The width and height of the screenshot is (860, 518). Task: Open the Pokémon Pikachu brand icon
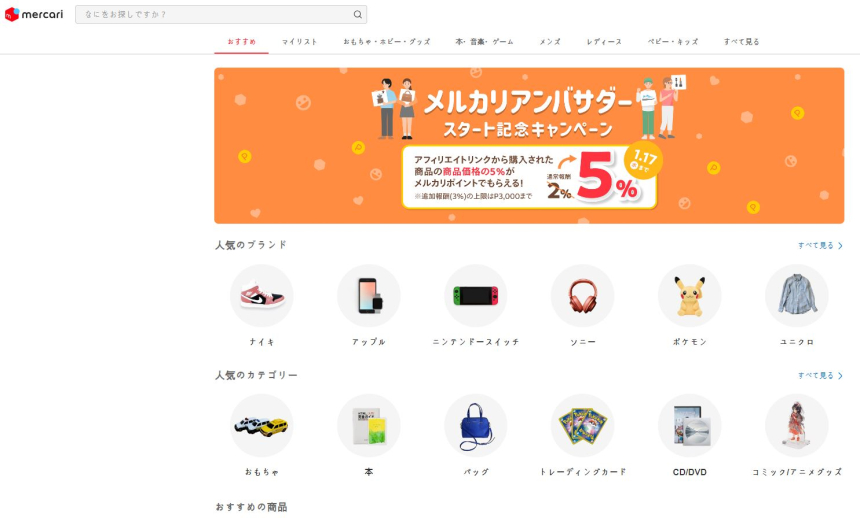(x=689, y=296)
